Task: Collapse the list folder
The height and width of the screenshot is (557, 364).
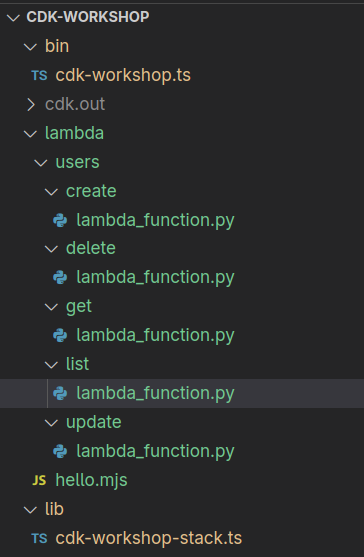Action: 51,364
